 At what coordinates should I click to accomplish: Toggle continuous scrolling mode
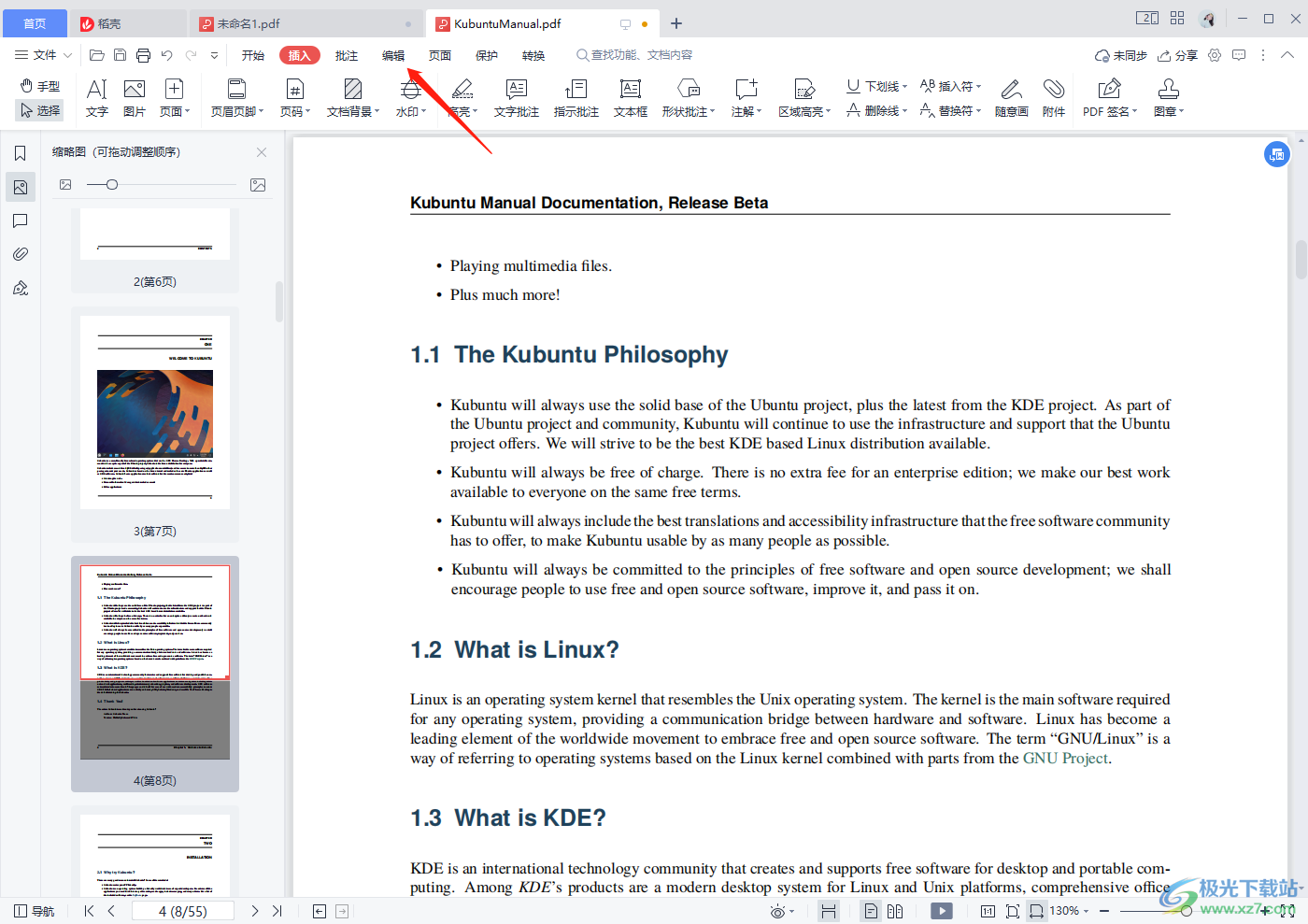829,911
